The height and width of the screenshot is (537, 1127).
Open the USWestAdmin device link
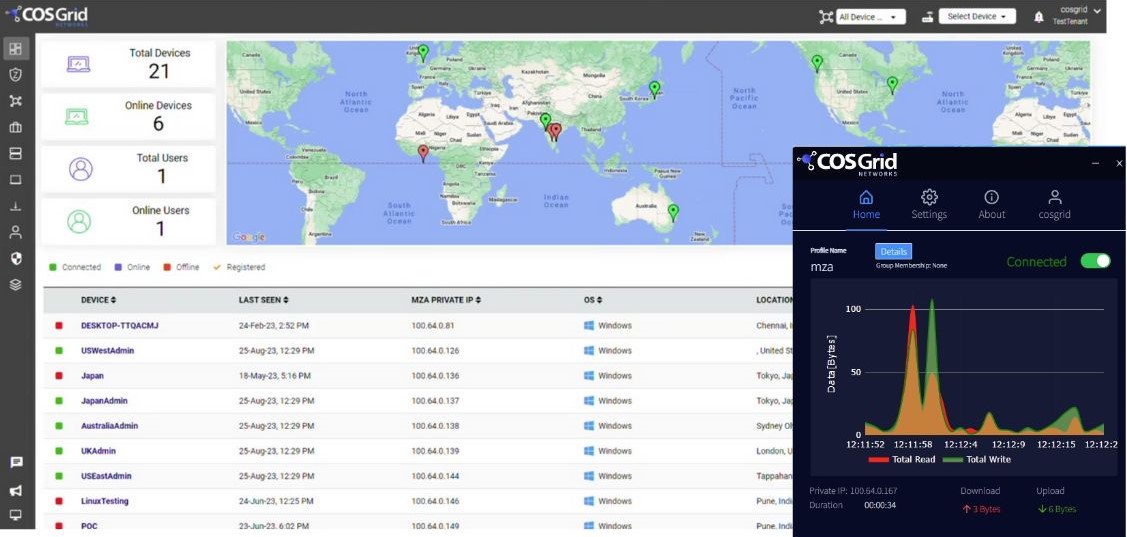(x=107, y=351)
